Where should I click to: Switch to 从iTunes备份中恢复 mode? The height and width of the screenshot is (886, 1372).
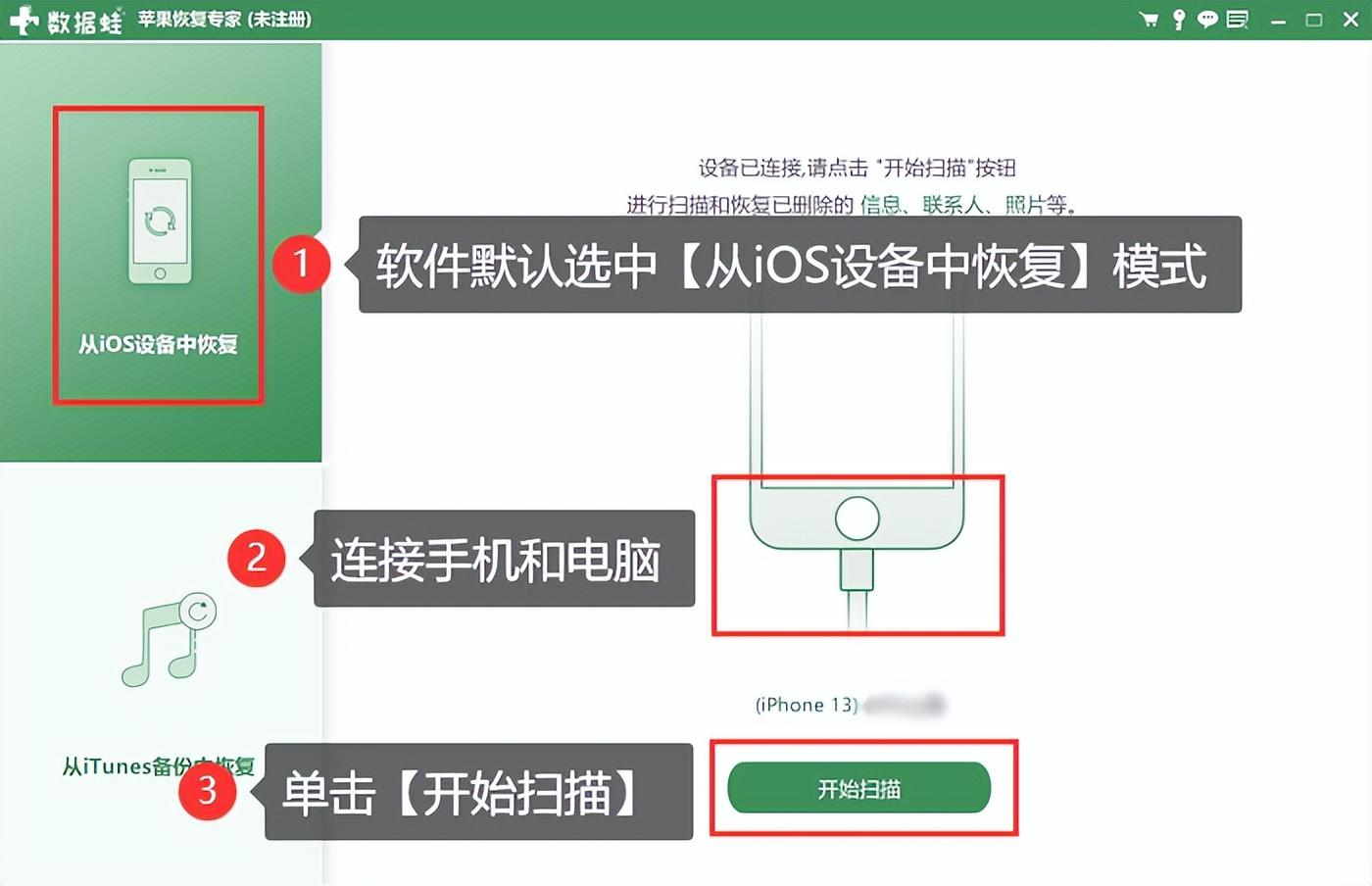pyautogui.click(x=158, y=766)
